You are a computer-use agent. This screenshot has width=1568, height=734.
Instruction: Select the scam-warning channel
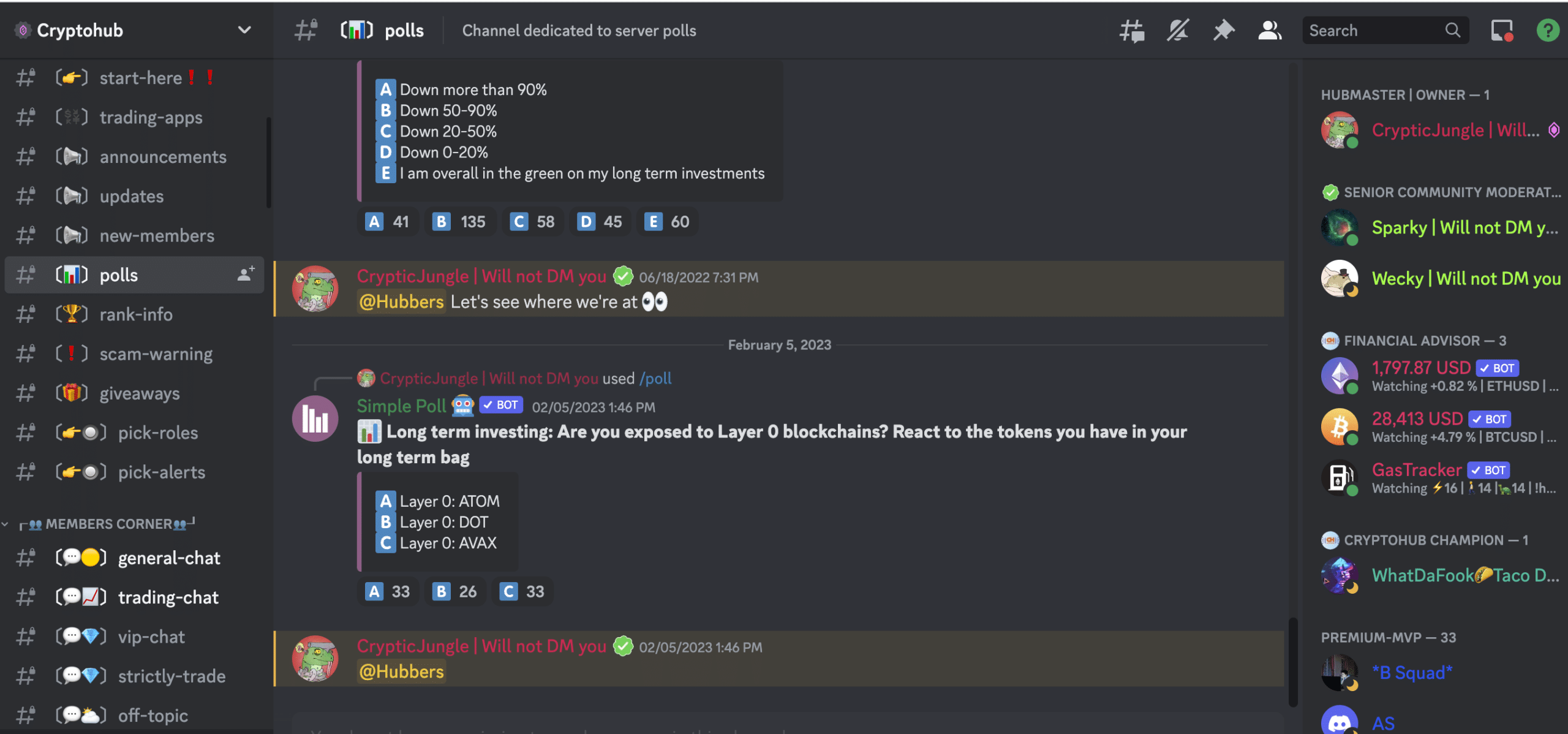coord(155,353)
